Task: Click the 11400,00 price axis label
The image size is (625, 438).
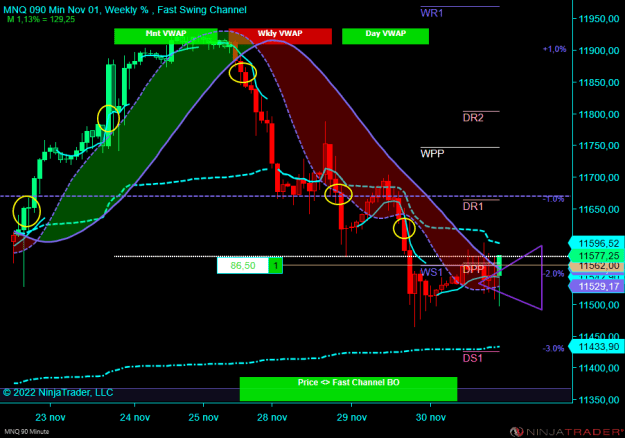Action: 599,368
